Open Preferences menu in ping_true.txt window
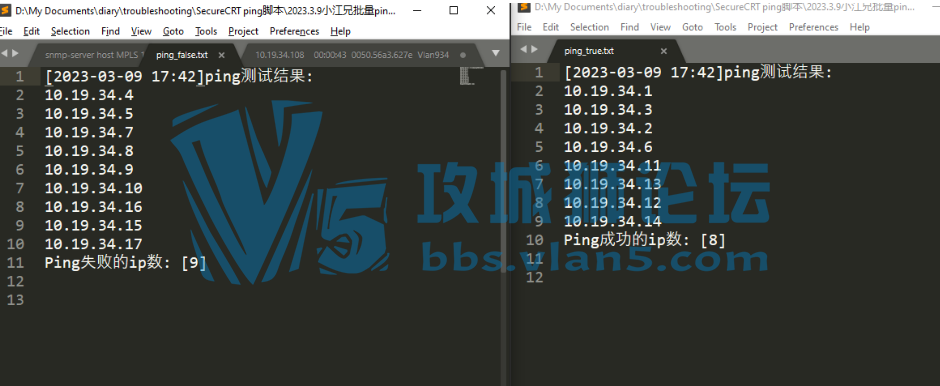 (x=814, y=27)
